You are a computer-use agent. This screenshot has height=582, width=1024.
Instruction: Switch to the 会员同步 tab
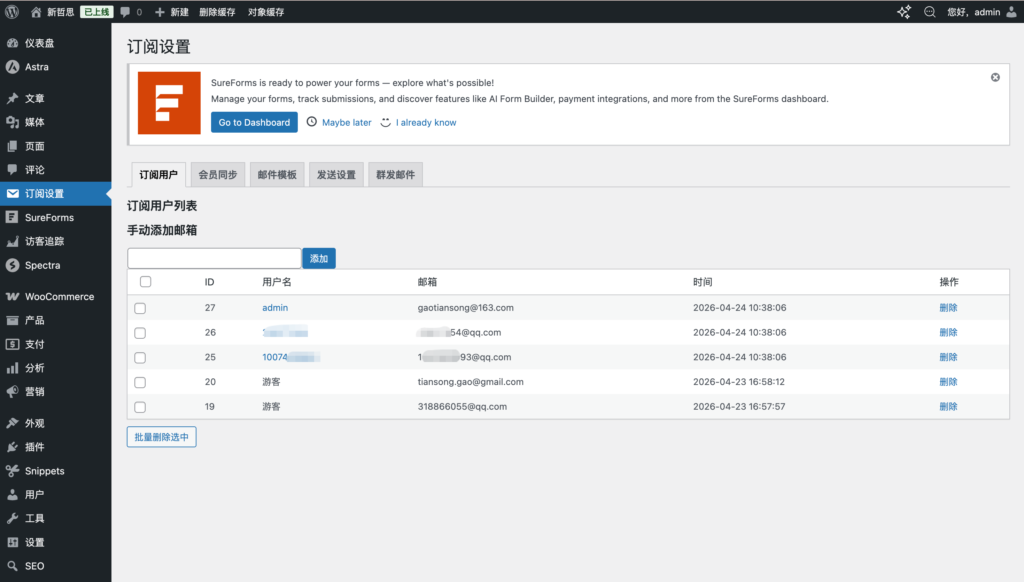218,175
